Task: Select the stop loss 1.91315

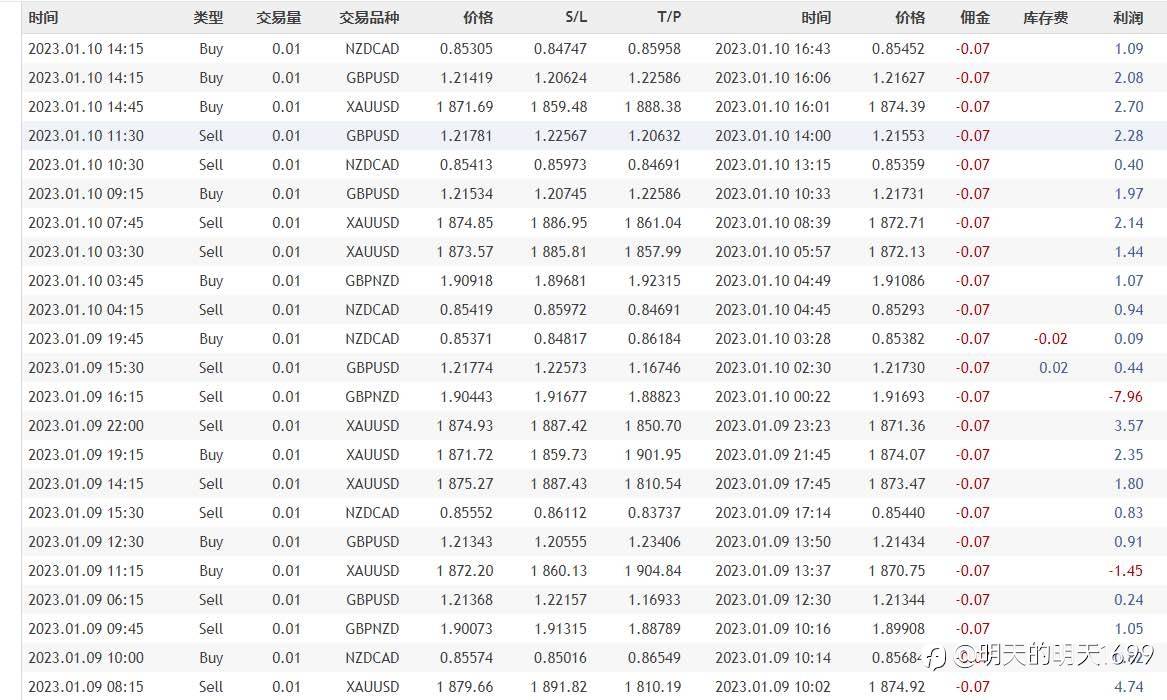Action: (560, 629)
